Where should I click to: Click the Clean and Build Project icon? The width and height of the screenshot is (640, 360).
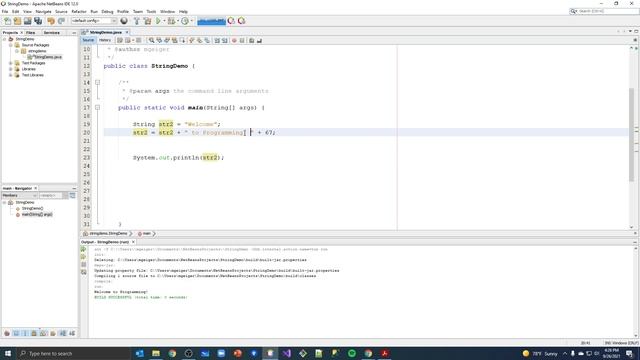(147, 21)
